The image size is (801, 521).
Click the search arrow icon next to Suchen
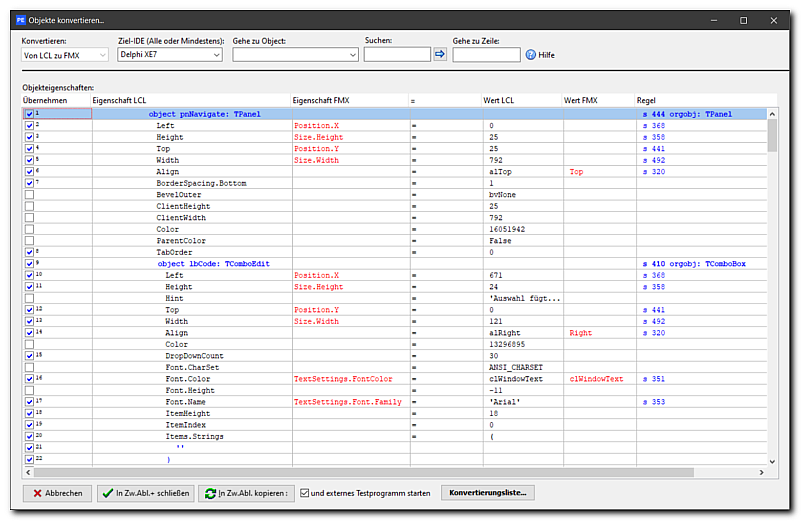click(440, 55)
